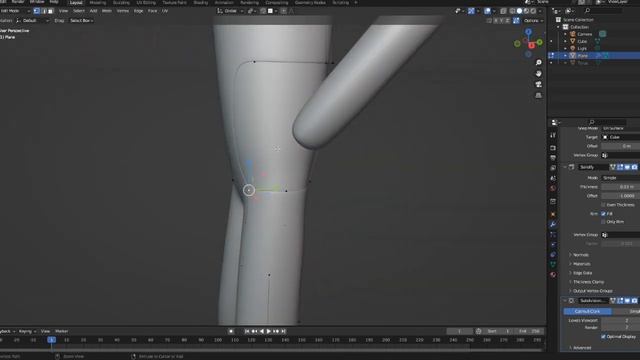Open the View Layer properties tab icon
Viewport: 640px width, 360px height.
pyautogui.click(x=553, y=168)
